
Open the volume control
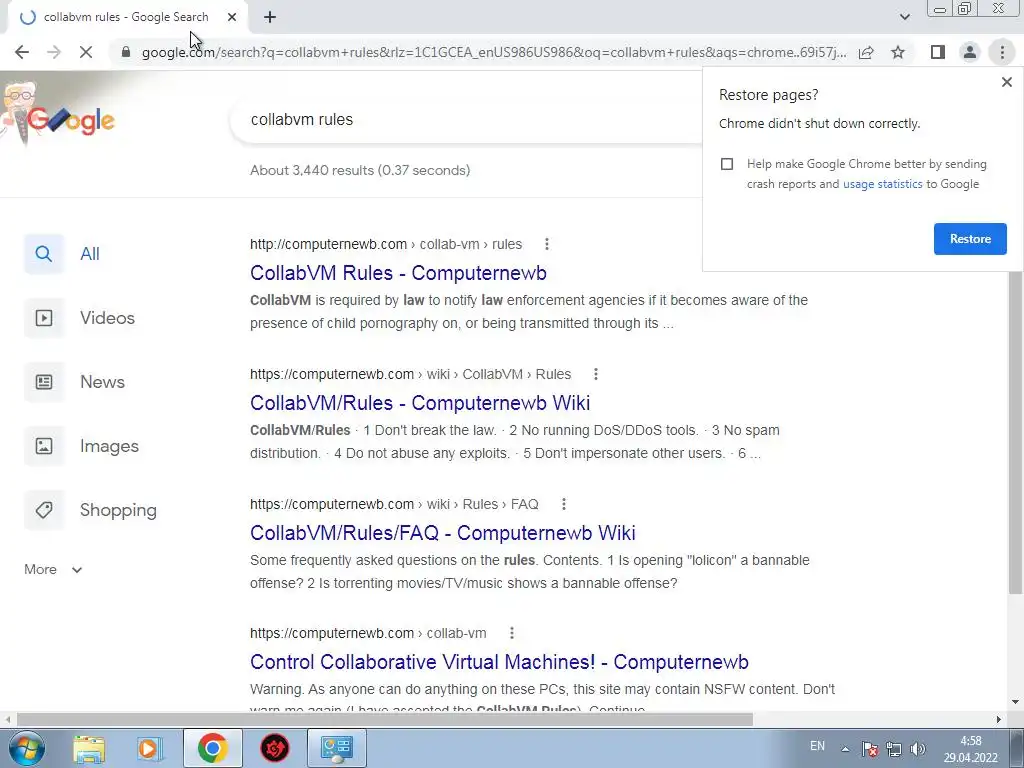[918, 749]
